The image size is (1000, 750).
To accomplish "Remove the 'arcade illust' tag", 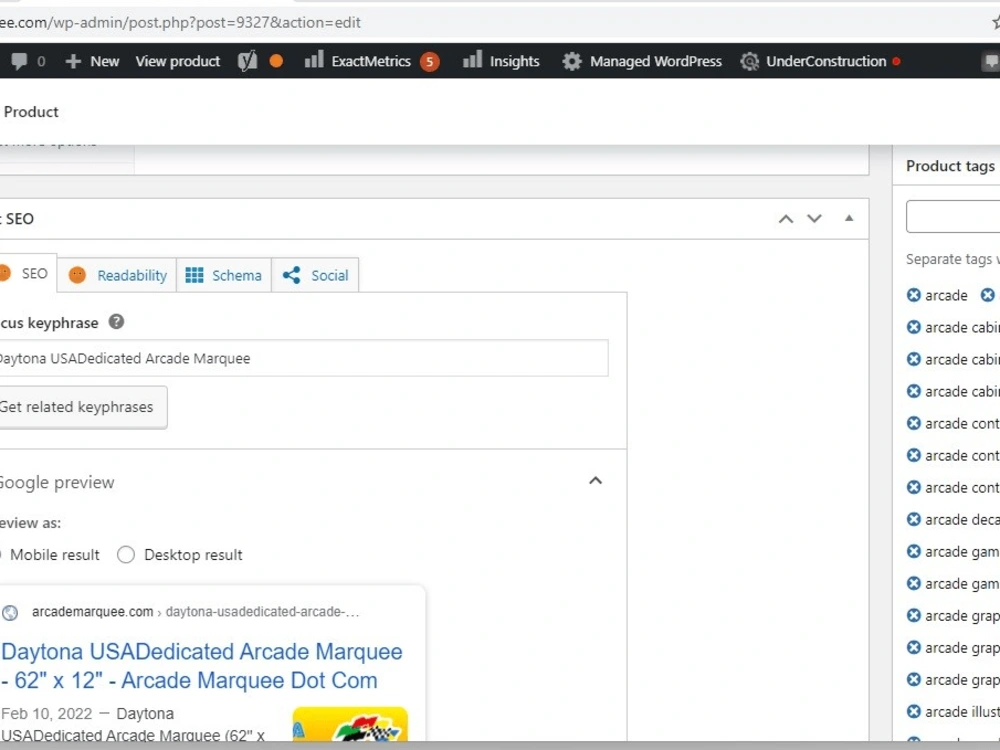I will point(914,712).
